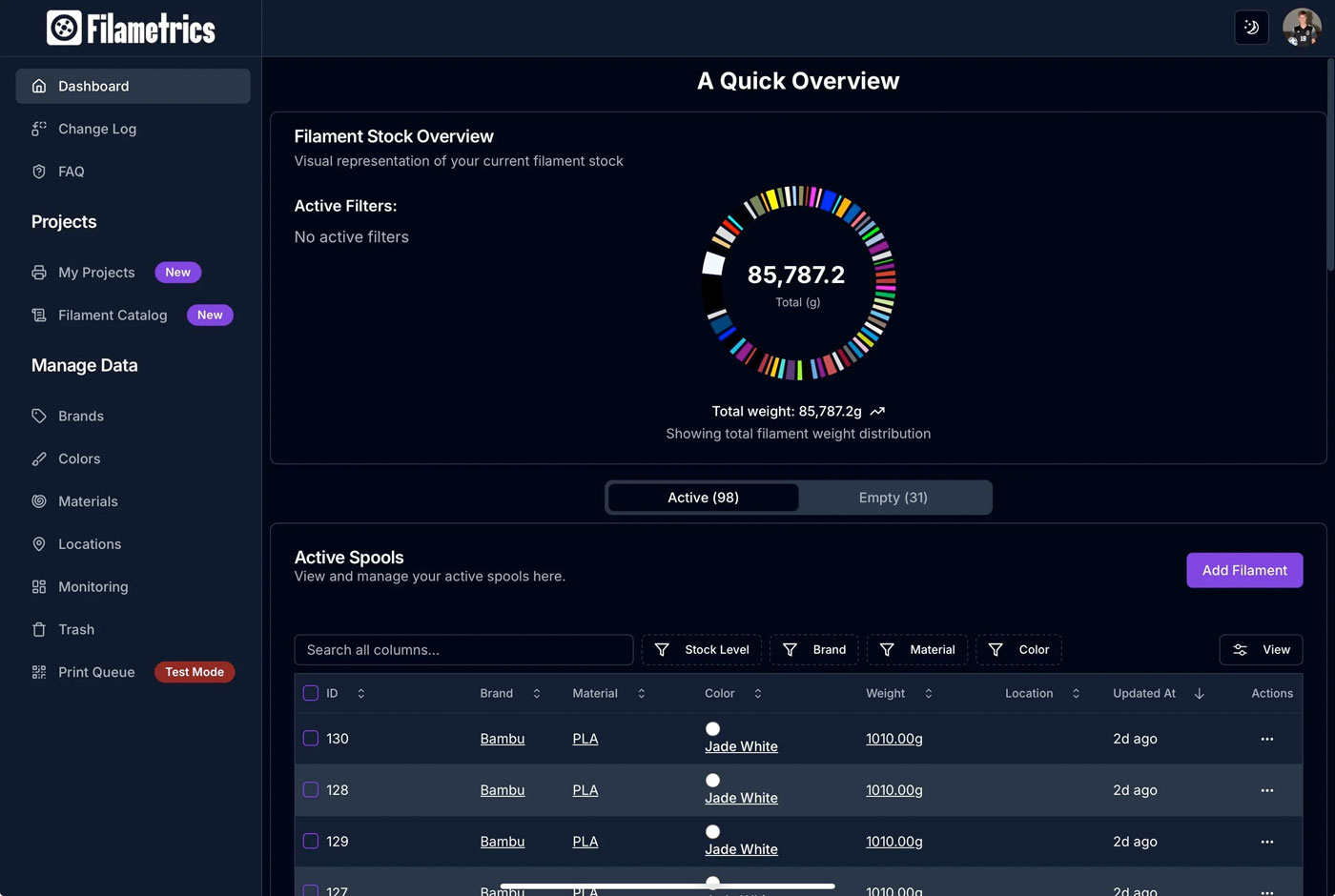Viewport: 1335px width, 896px height.
Task: Open the Locations page
Action: pos(89,543)
